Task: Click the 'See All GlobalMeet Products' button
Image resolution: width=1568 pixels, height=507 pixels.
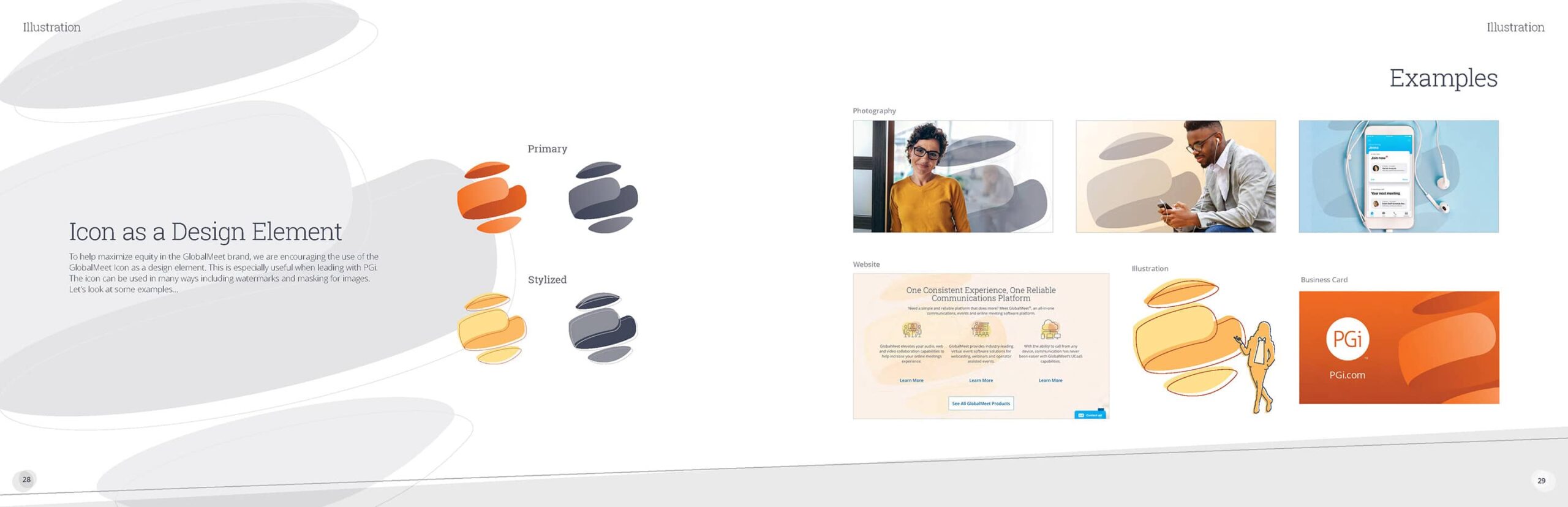Action: coord(981,404)
